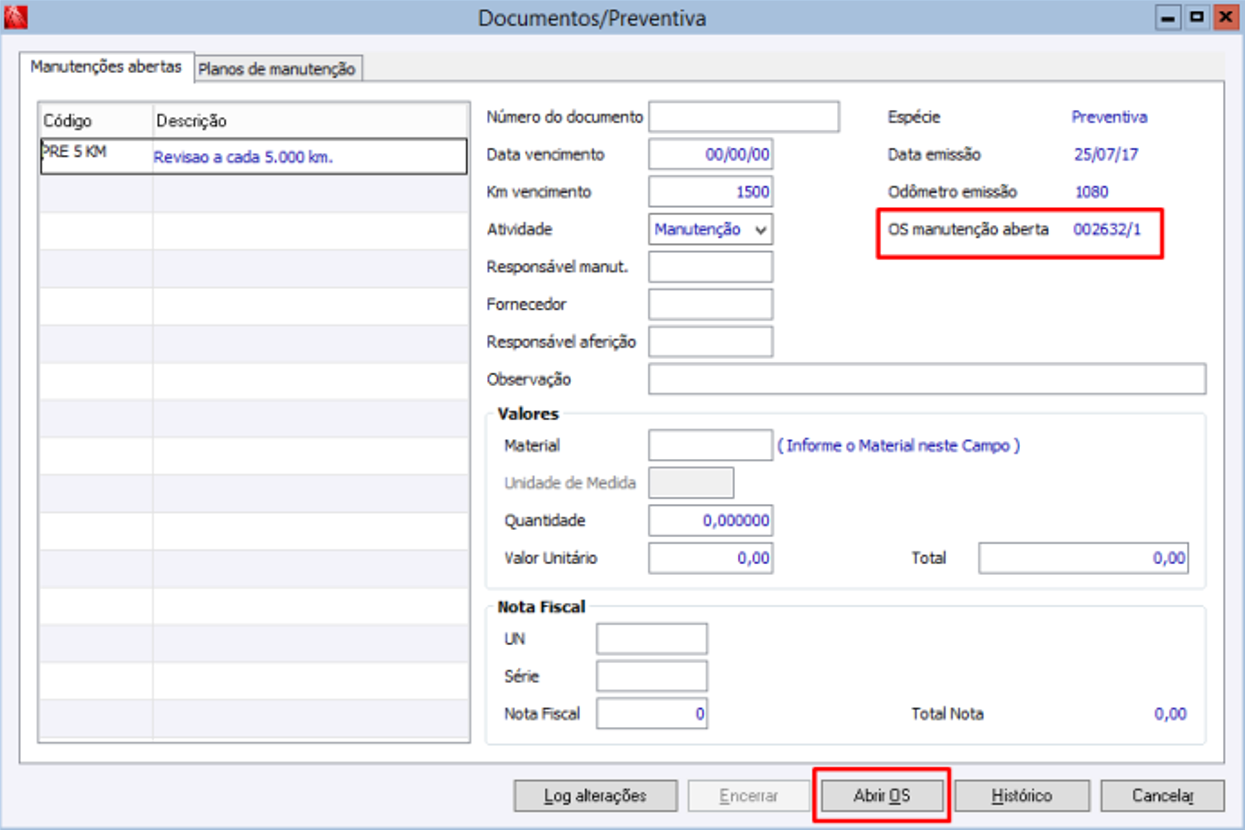Click the Descrição column header

pos(310,121)
